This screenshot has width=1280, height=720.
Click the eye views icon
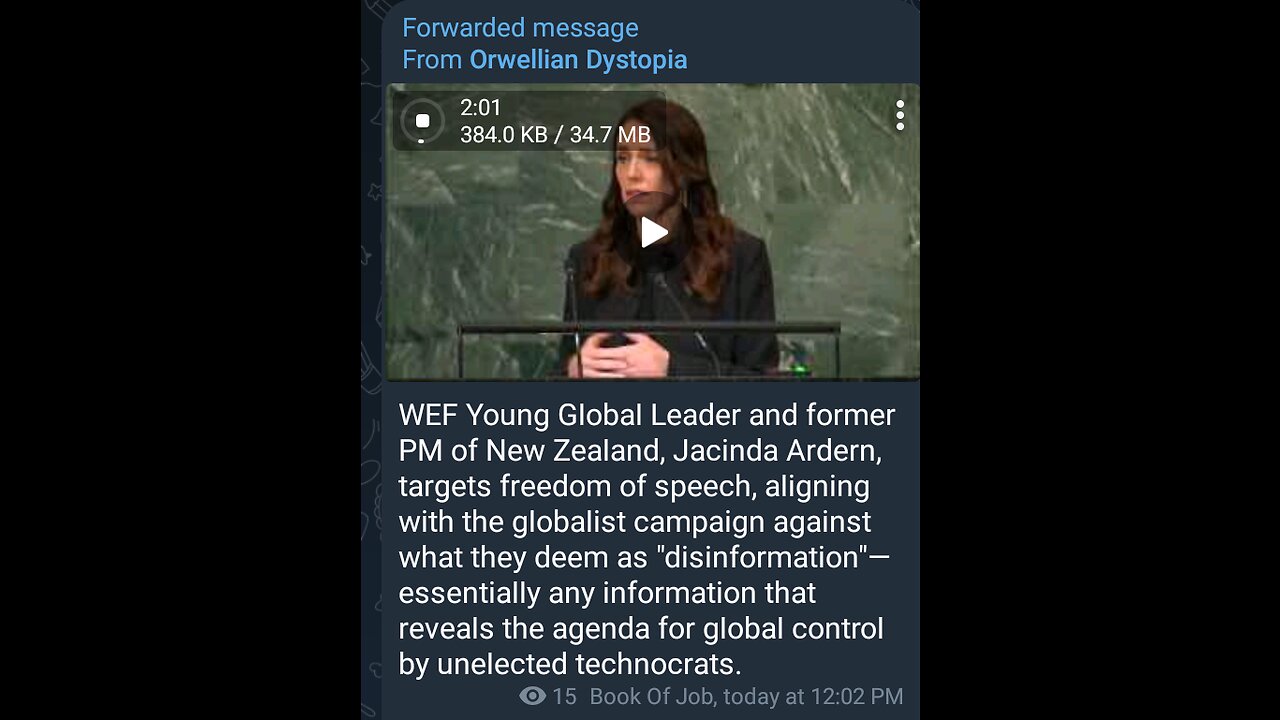coord(533,696)
